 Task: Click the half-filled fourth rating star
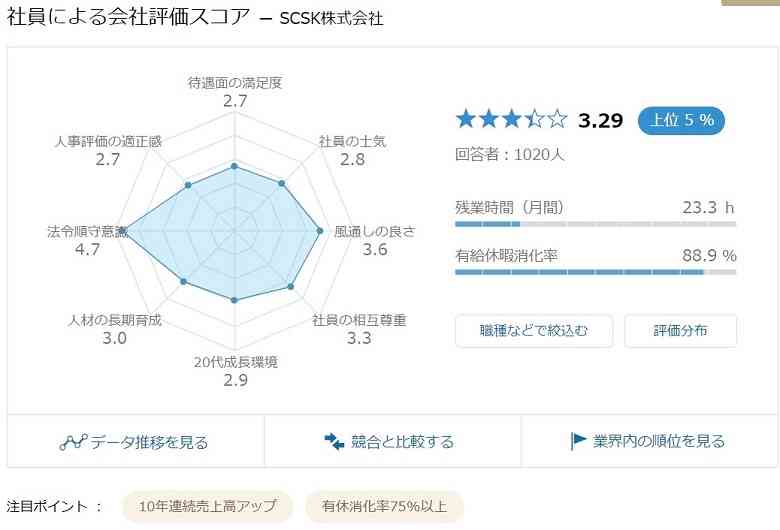click(535, 120)
